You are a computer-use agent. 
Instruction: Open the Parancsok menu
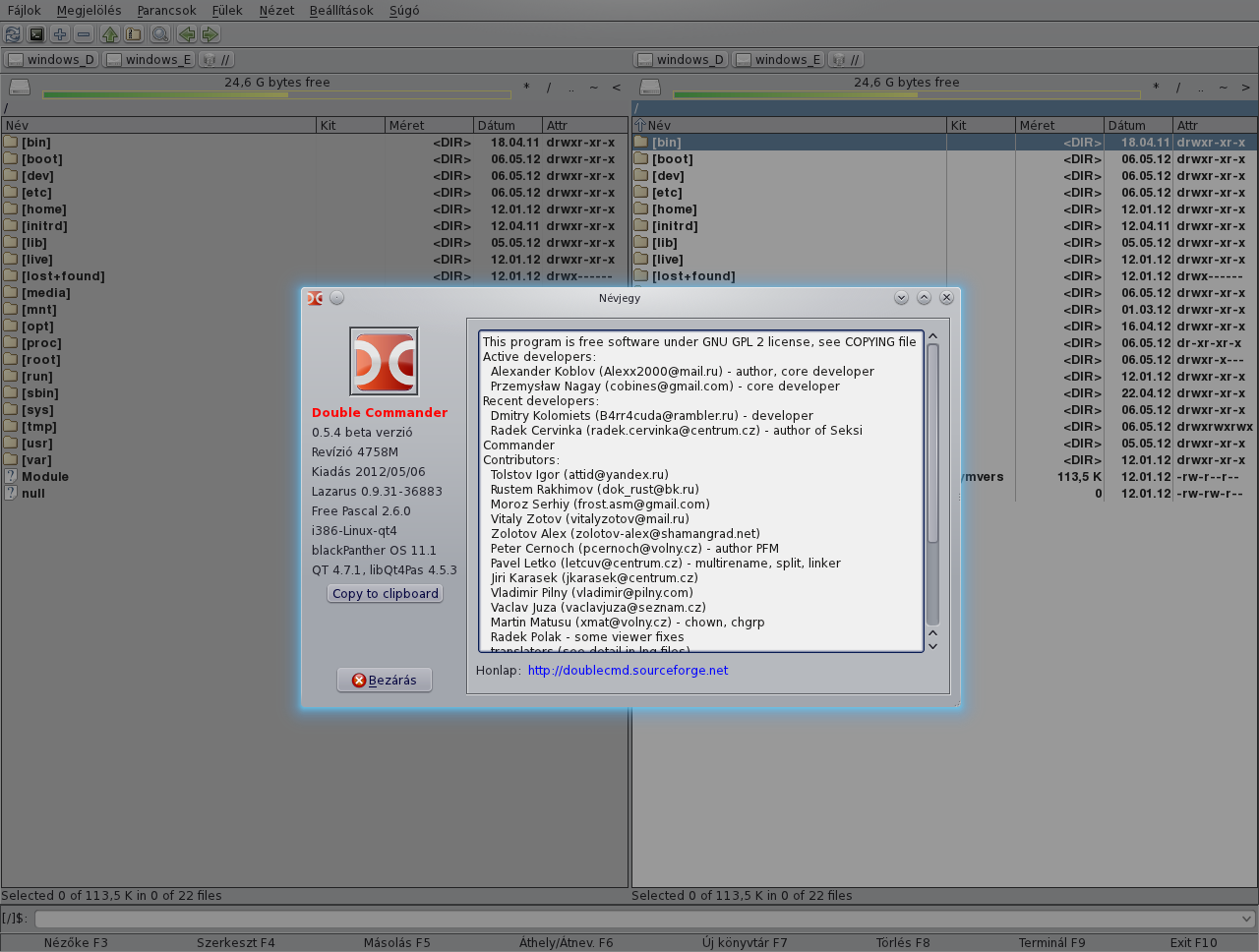[x=167, y=10]
